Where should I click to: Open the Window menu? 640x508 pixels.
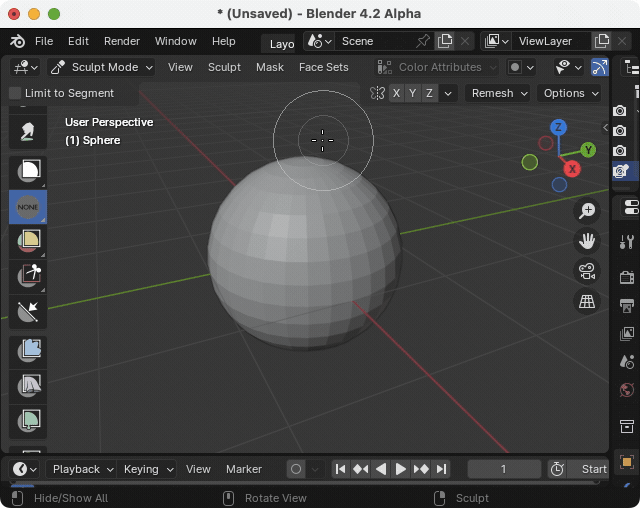[x=176, y=41]
